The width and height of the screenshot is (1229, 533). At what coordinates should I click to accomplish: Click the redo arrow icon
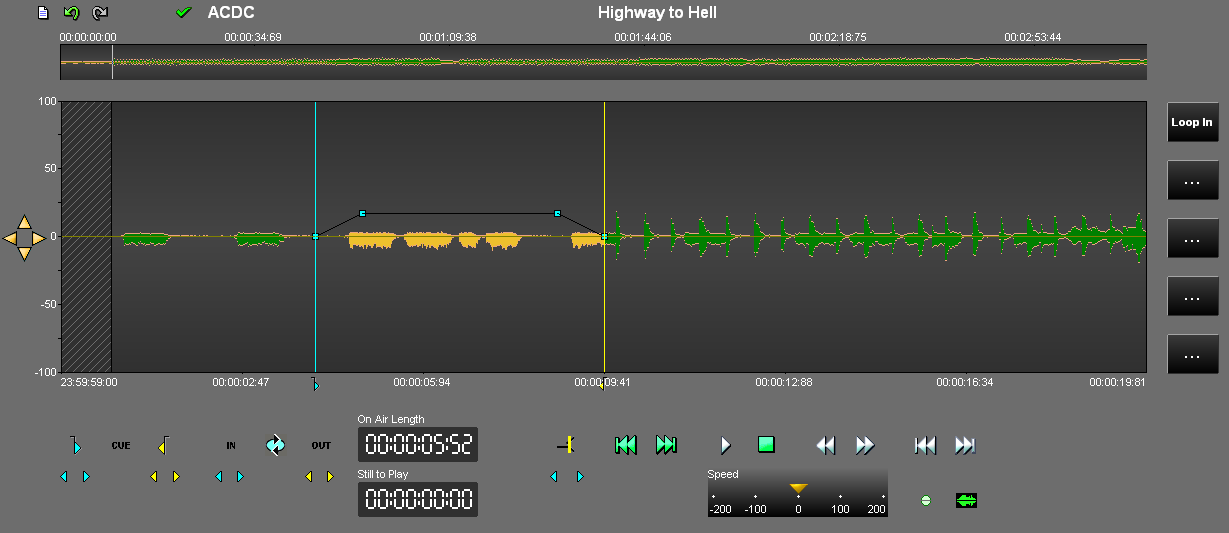tap(99, 13)
